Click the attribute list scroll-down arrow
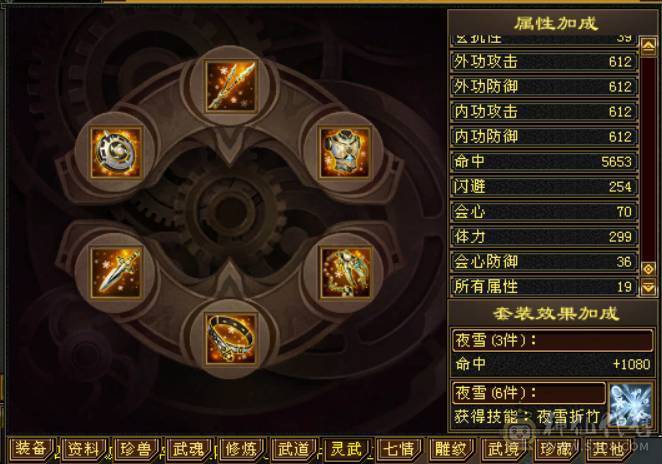This screenshot has height=464, width=662. (x=648, y=287)
